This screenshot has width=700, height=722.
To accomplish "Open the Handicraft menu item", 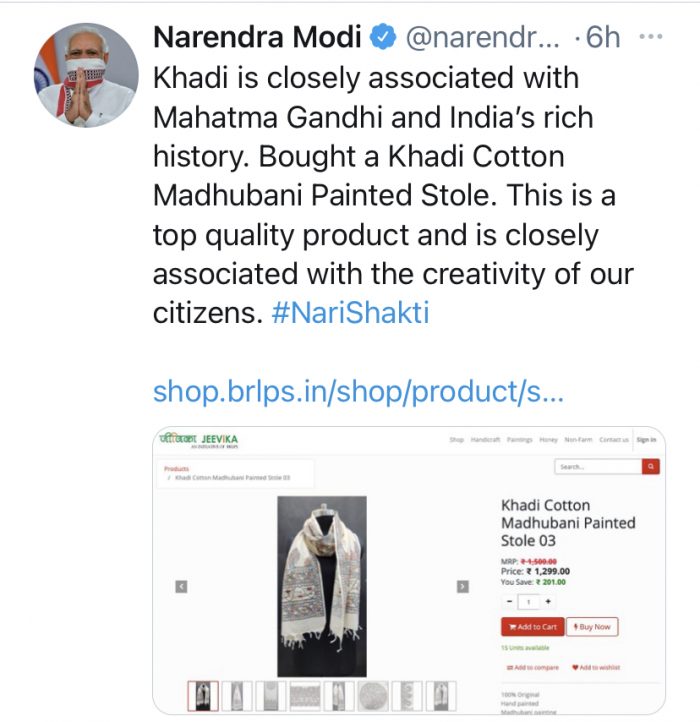I will 486,440.
